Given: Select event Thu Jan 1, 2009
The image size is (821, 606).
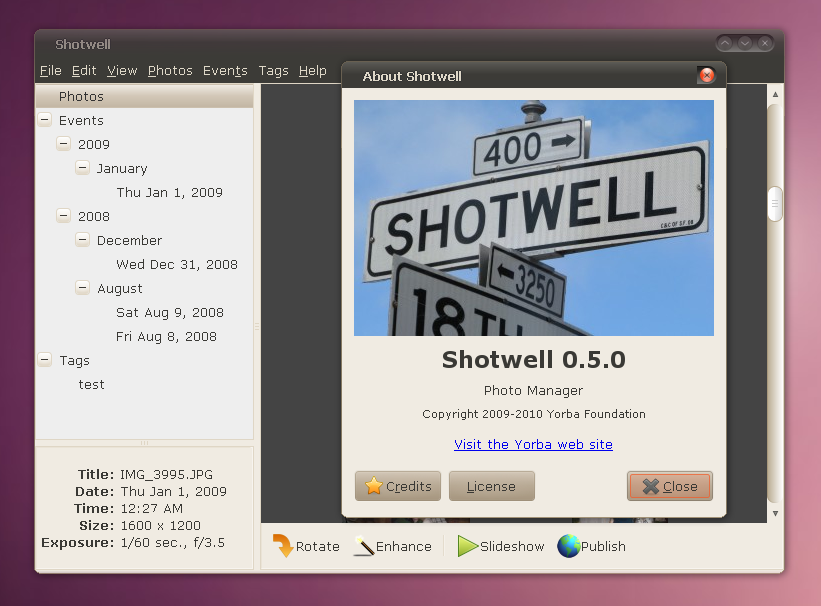Looking at the screenshot, I should pos(170,192).
